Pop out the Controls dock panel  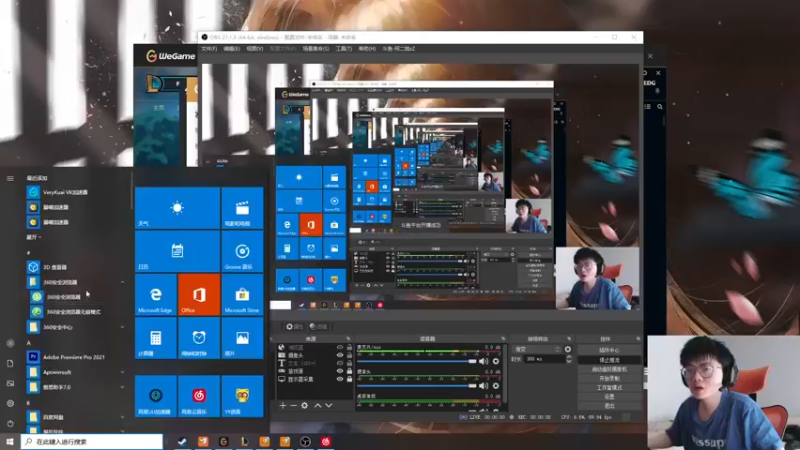pos(638,339)
